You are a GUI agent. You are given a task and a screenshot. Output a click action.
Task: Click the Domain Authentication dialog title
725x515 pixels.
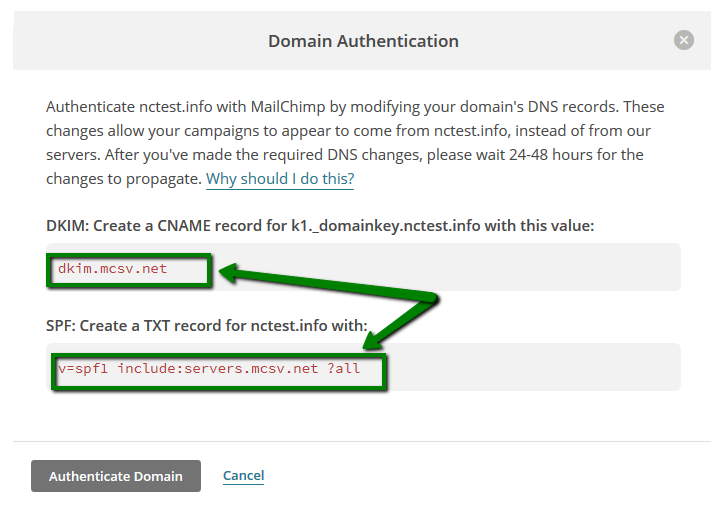[x=363, y=41]
